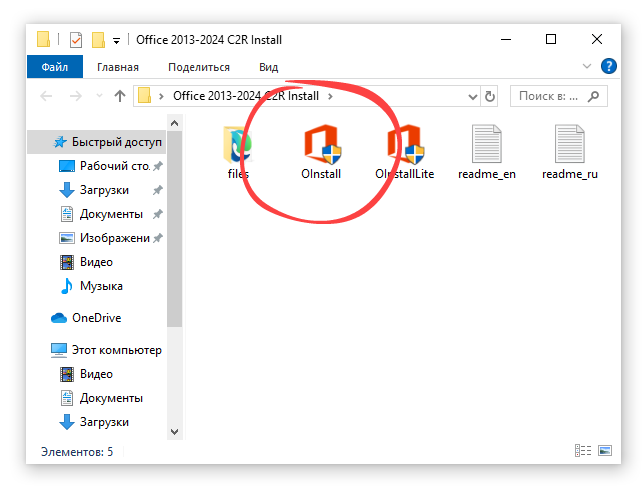Select Быстрый доступ in navigation pane

point(97,142)
